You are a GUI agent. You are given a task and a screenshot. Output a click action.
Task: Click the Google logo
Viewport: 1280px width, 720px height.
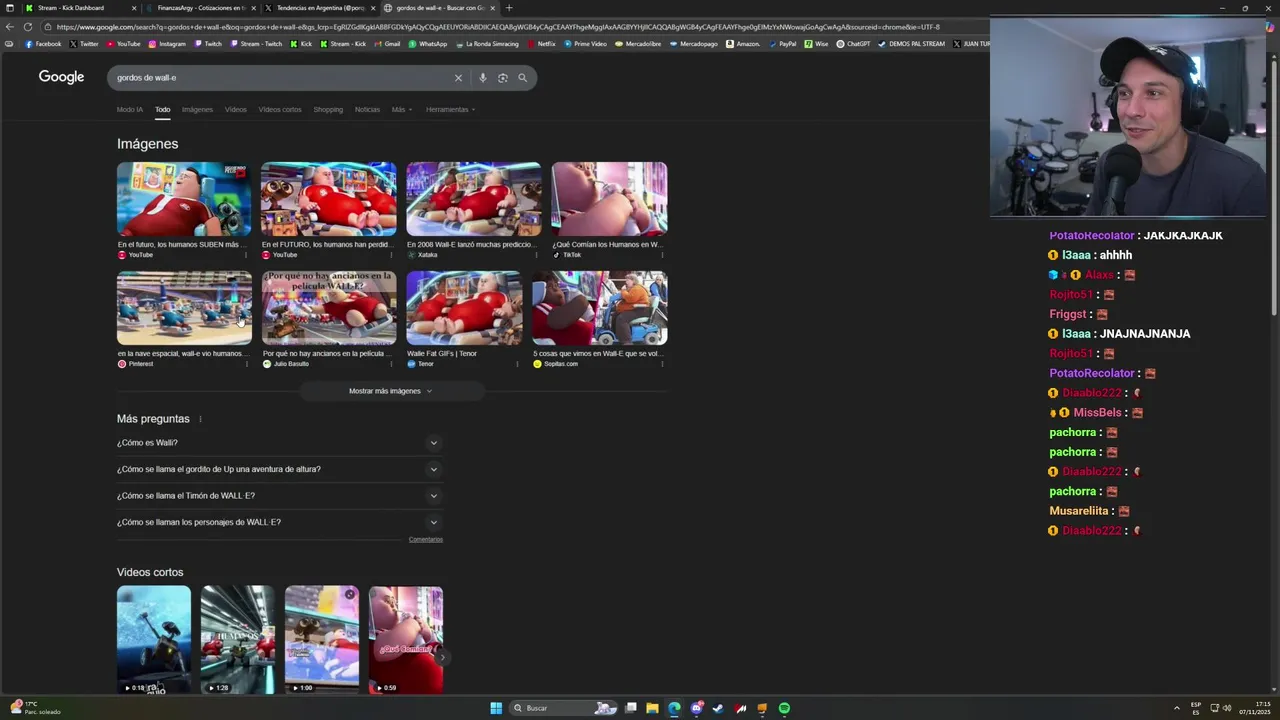[61, 77]
